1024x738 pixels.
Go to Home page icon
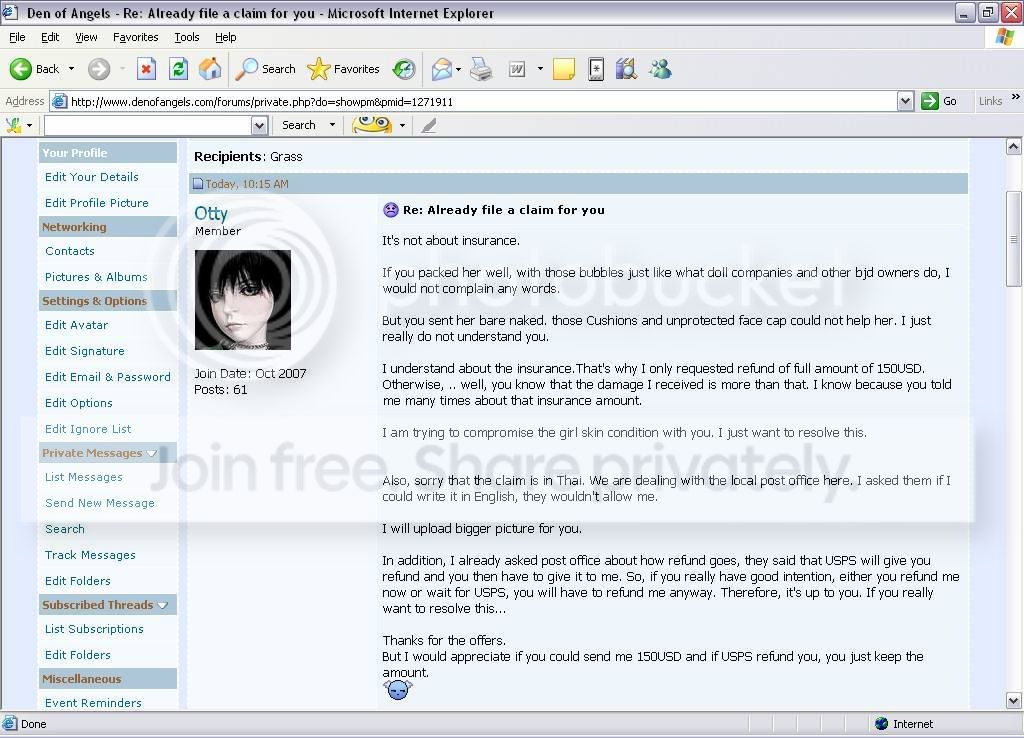210,69
